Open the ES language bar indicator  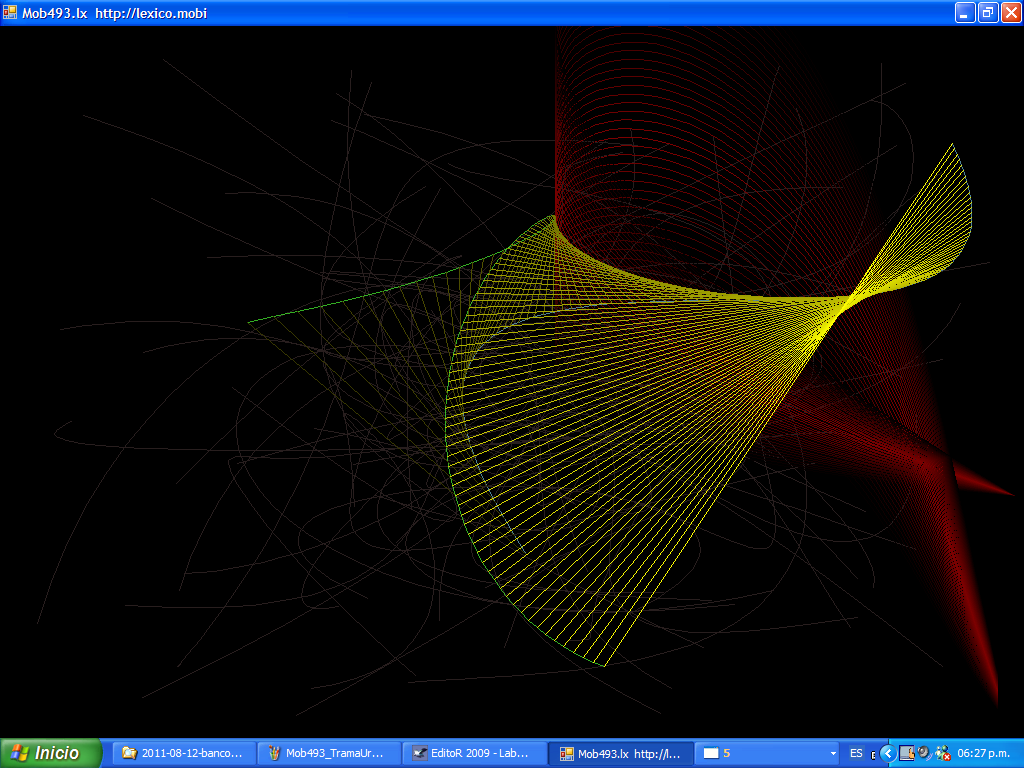(856, 753)
